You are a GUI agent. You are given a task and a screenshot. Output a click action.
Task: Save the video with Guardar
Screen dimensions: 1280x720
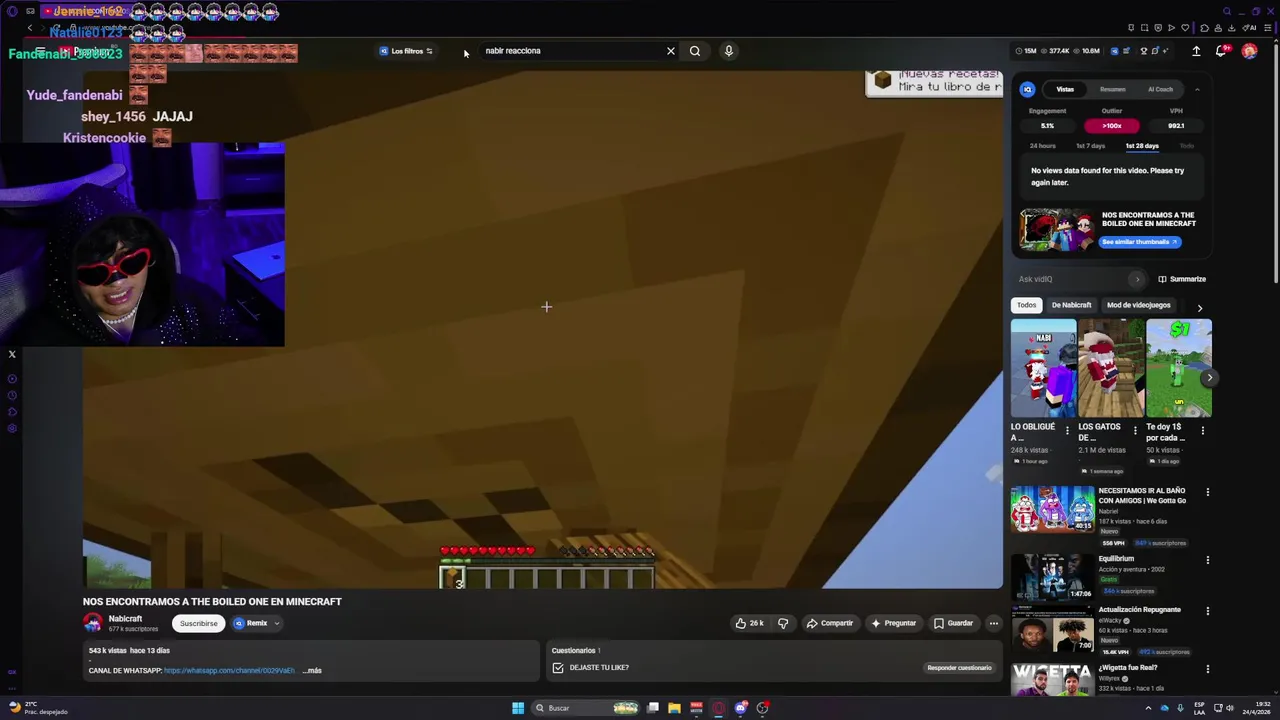click(953, 624)
